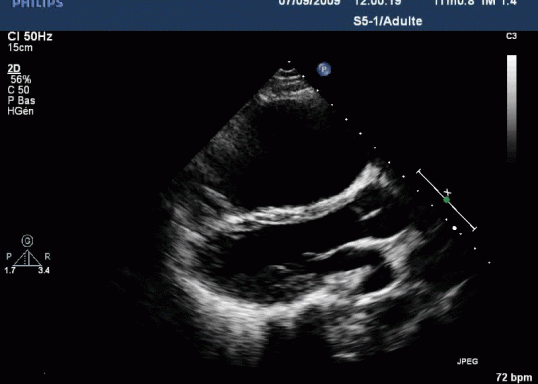Screen dimensions: 538x384
Task: Click the 15cm depth indicator
Action: click(x=20, y=48)
